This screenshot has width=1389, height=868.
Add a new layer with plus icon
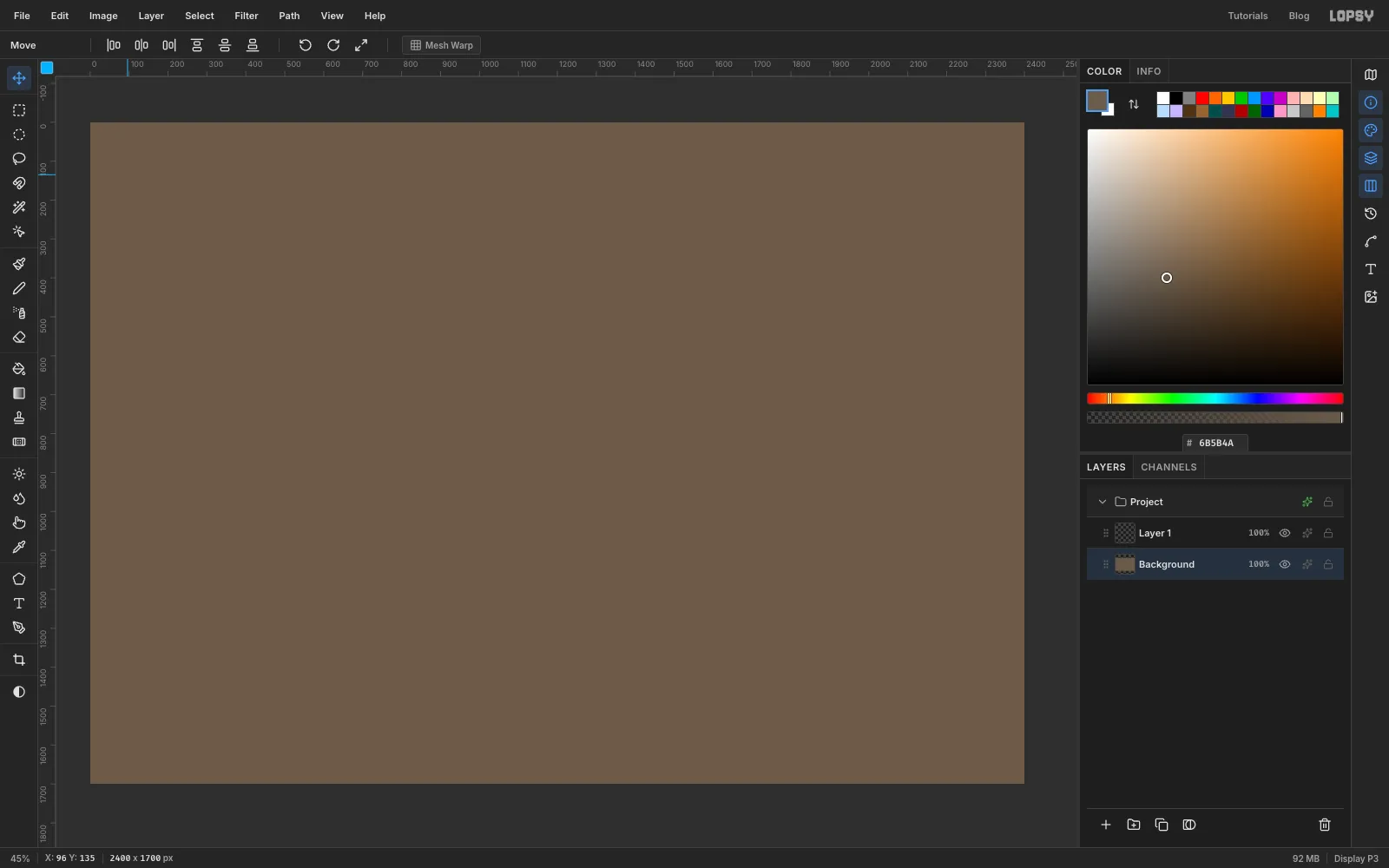[1106, 825]
